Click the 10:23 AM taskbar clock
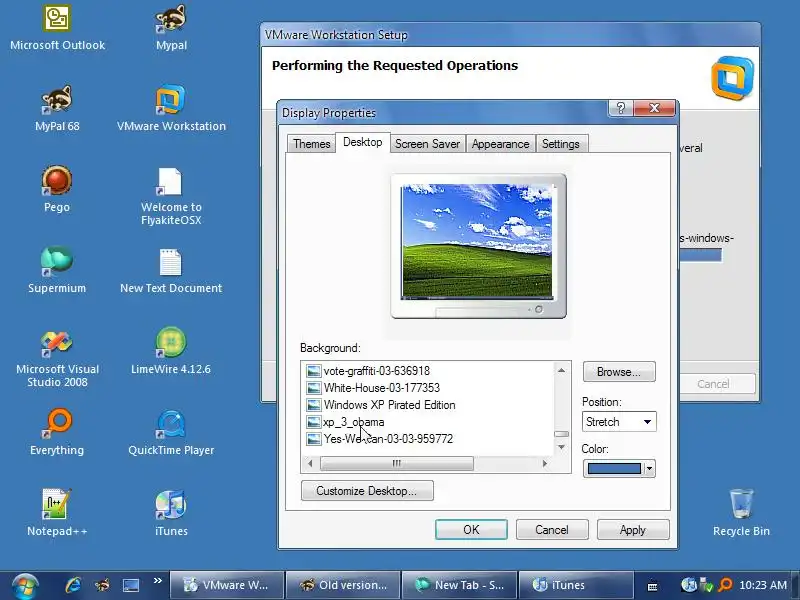This screenshot has width=800, height=600. [763, 585]
